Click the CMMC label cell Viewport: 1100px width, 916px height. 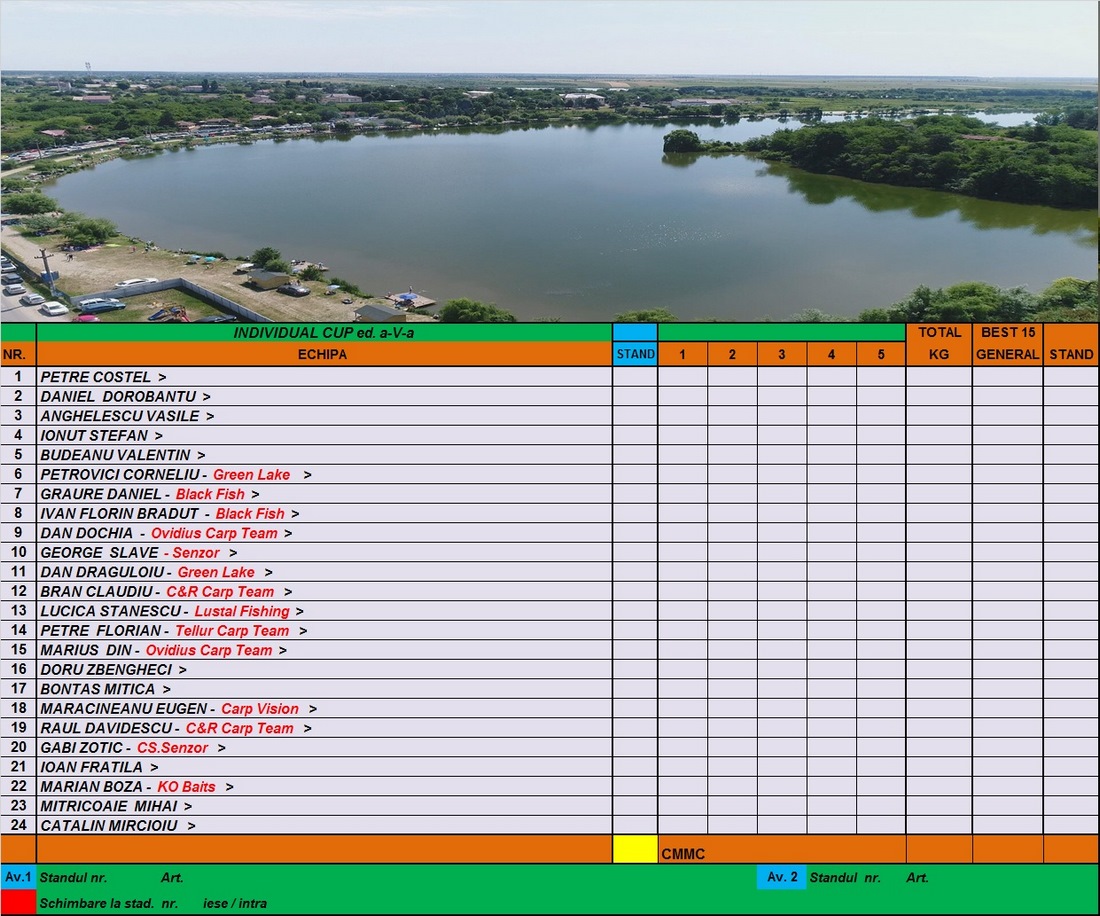pos(683,854)
